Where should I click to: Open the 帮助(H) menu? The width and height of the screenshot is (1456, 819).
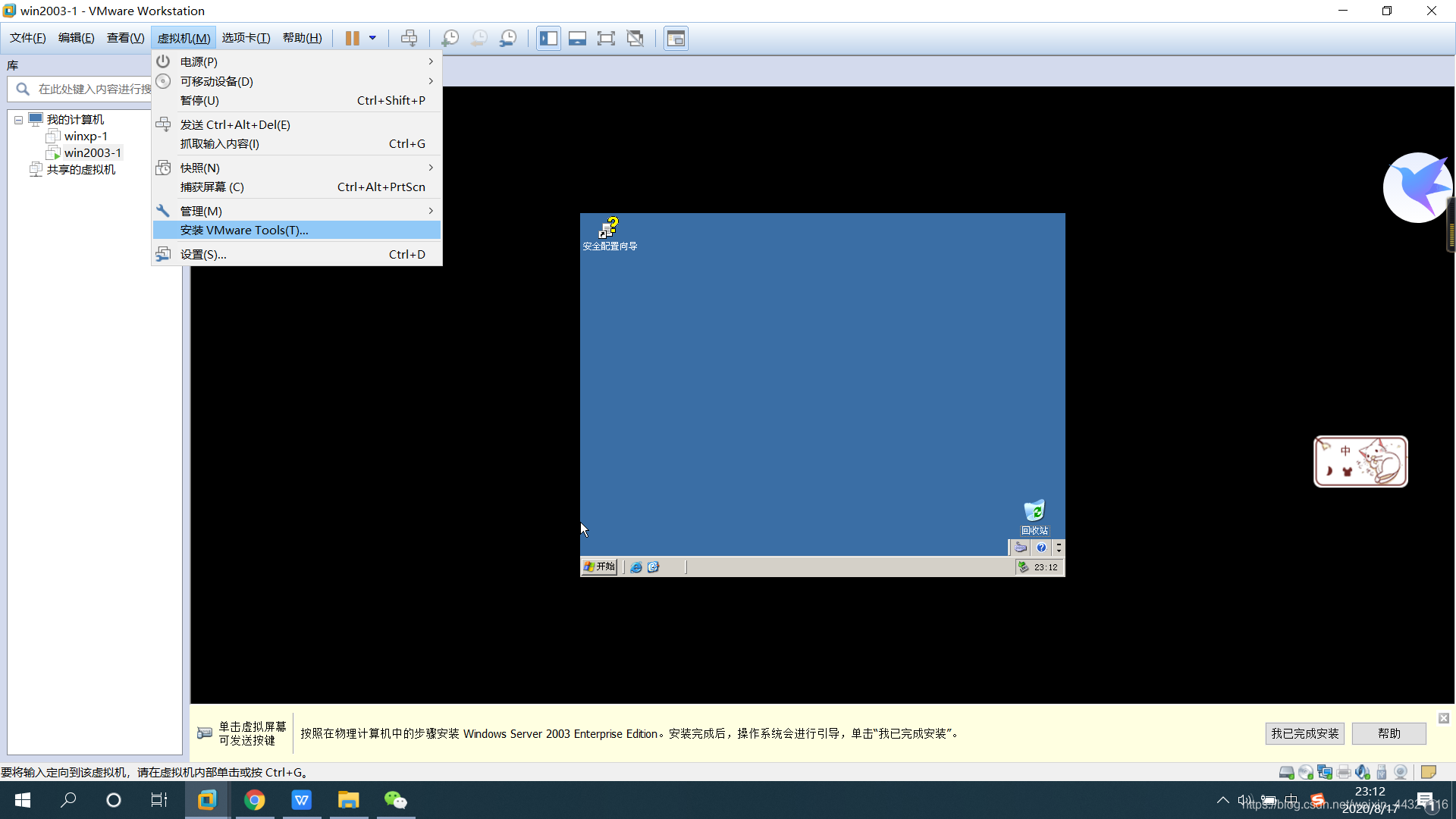pyautogui.click(x=303, y=38)
